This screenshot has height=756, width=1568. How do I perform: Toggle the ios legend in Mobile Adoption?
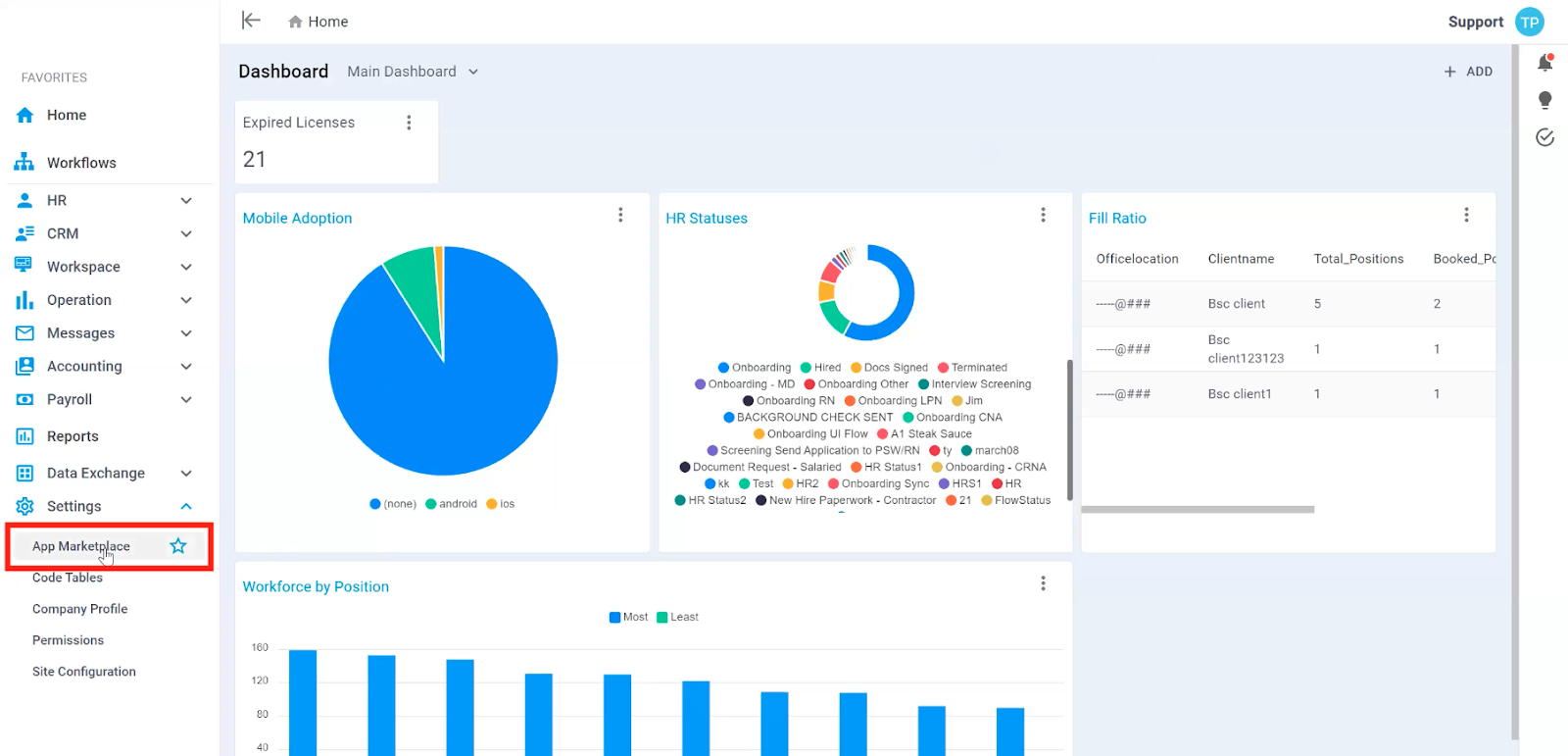click(500, 504)
